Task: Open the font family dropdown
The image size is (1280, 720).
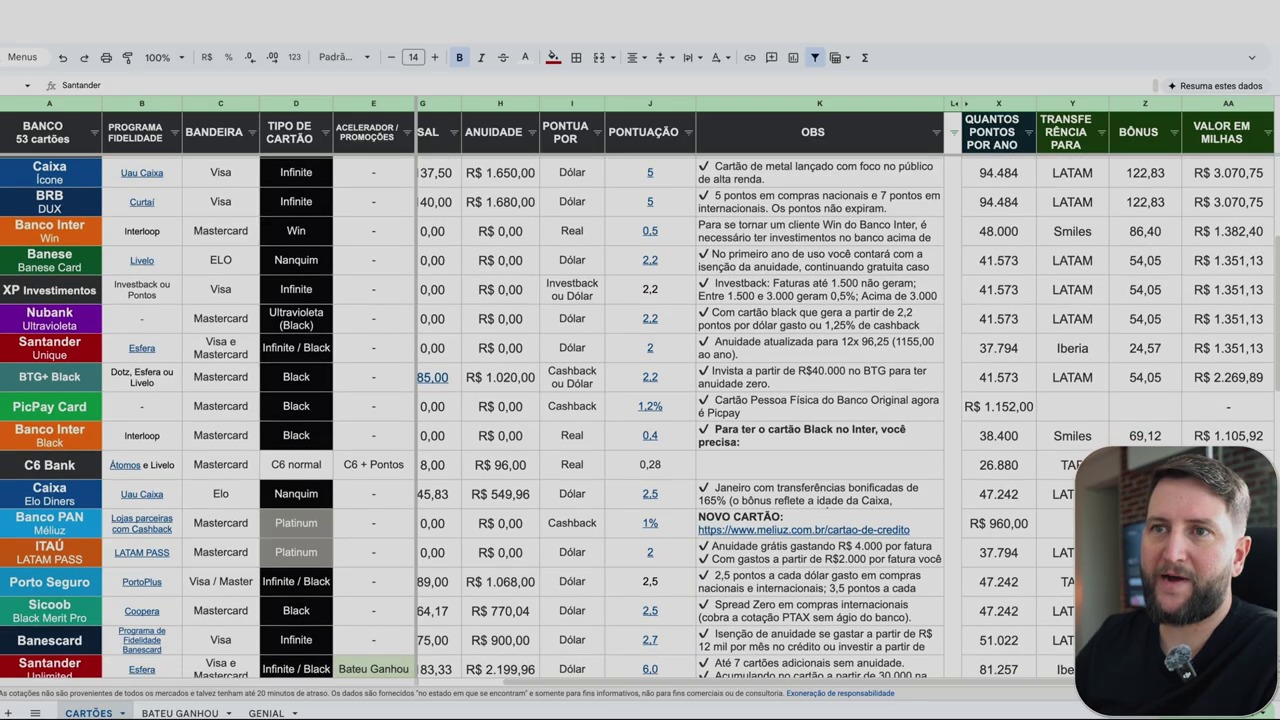Action: (x=345, y=58)
